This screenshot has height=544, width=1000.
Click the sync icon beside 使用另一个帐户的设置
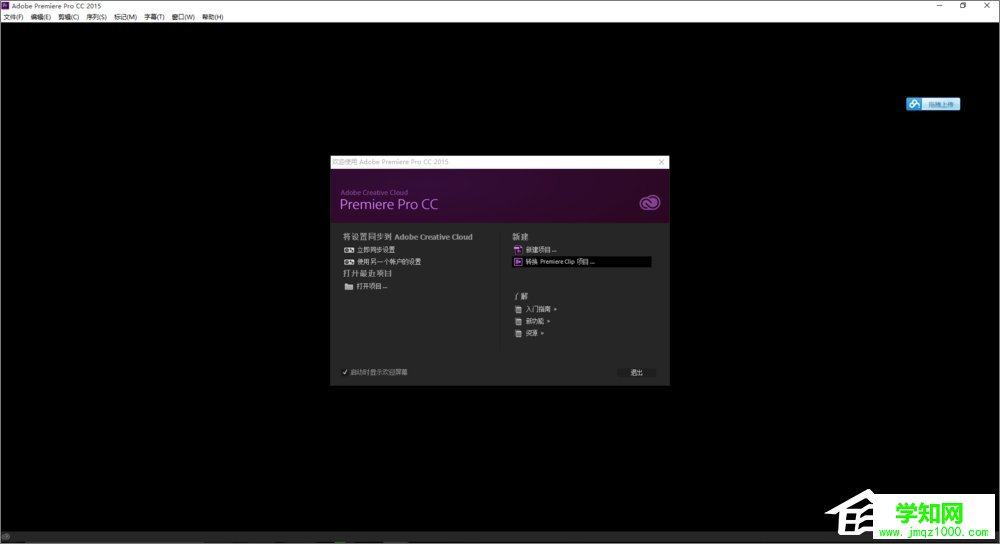349,262
